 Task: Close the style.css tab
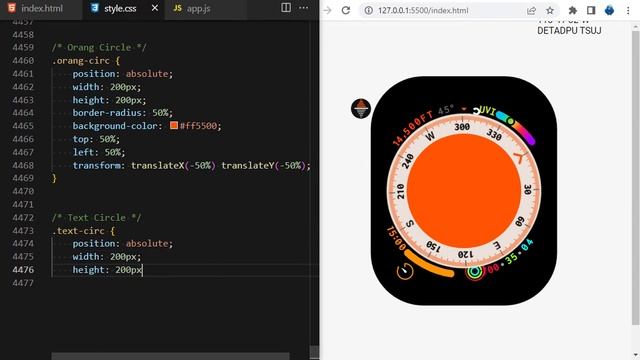[155, 8]
